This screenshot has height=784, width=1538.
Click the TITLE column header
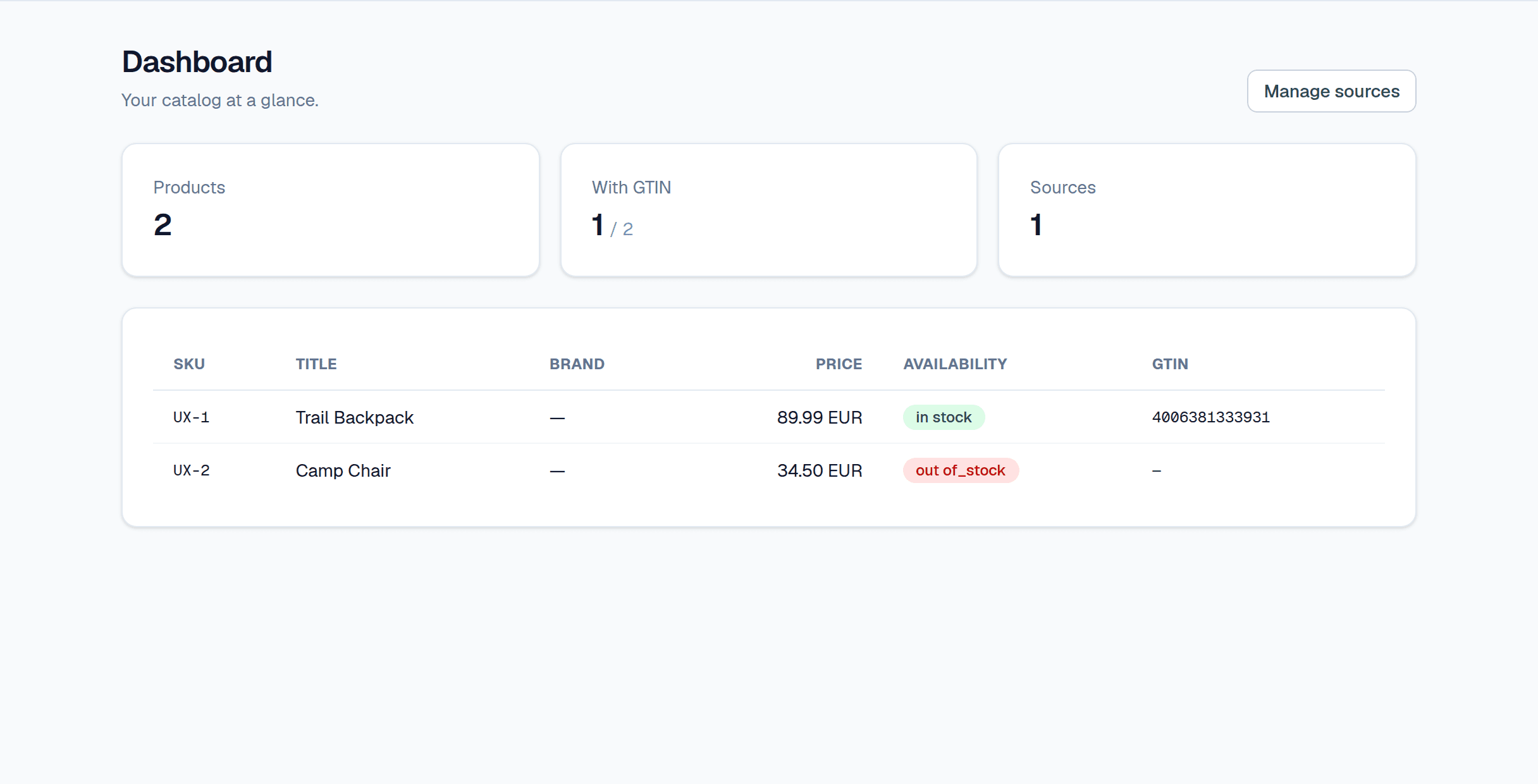316,364
